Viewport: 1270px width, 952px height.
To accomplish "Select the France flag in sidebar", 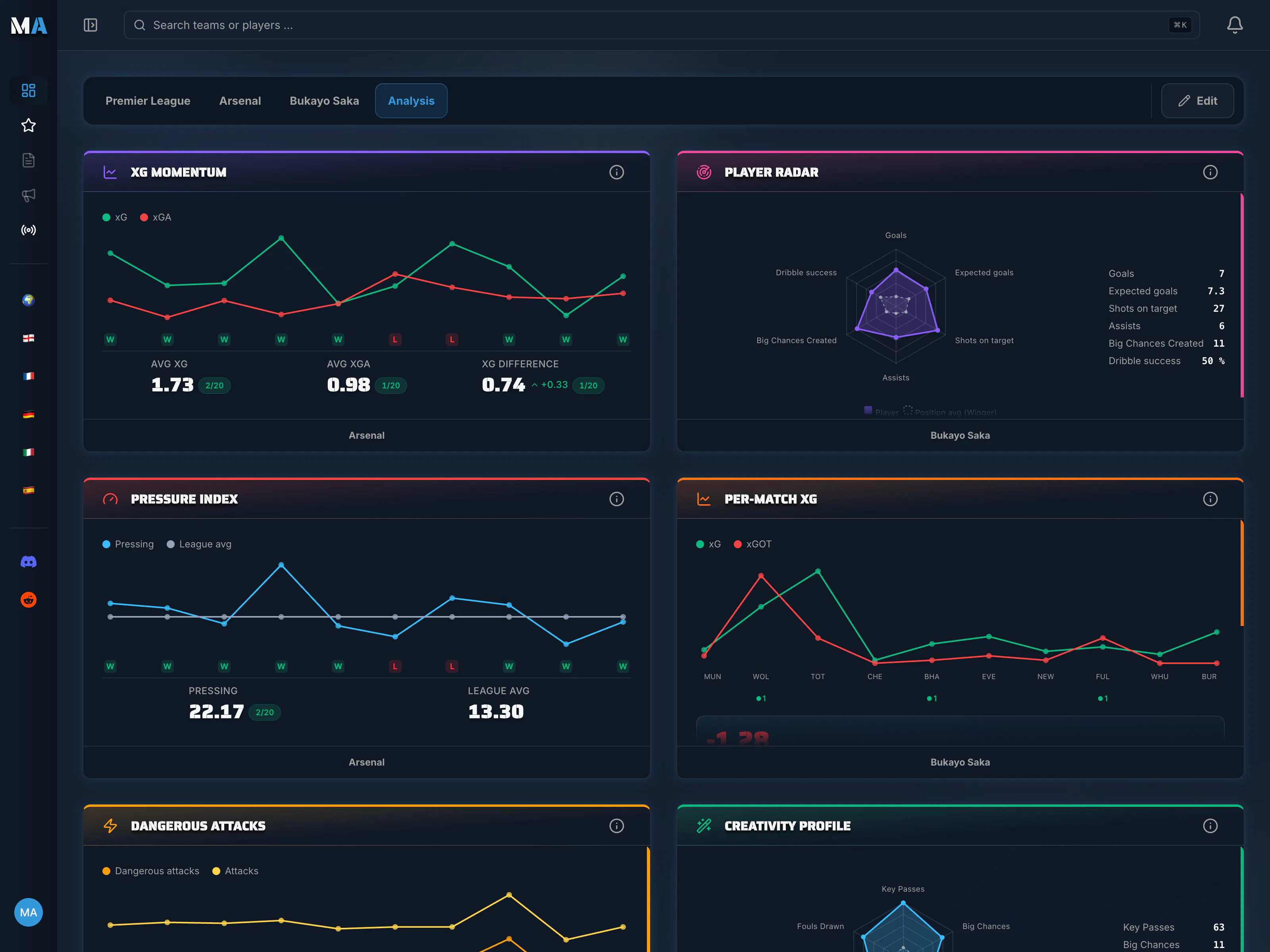I will tap(29, 376).
